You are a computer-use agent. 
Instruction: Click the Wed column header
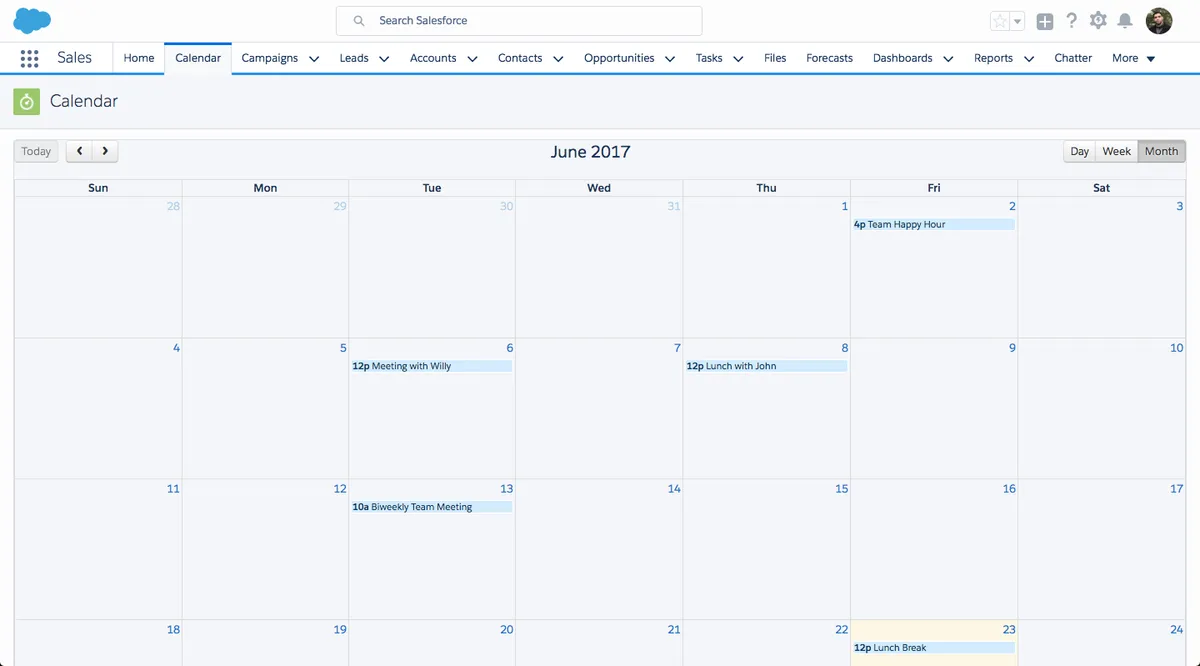599,188
